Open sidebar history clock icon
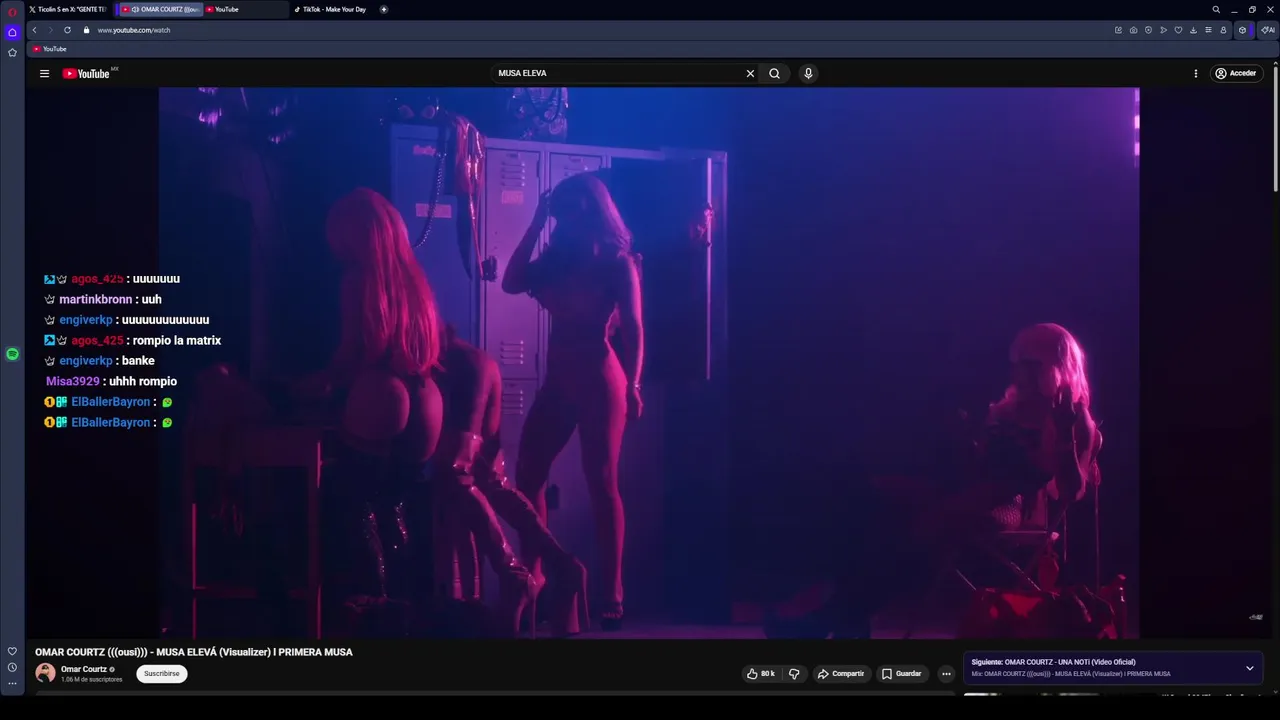Image resolution: width=1280 pixels, height=720 pixels. pos(12,667)
